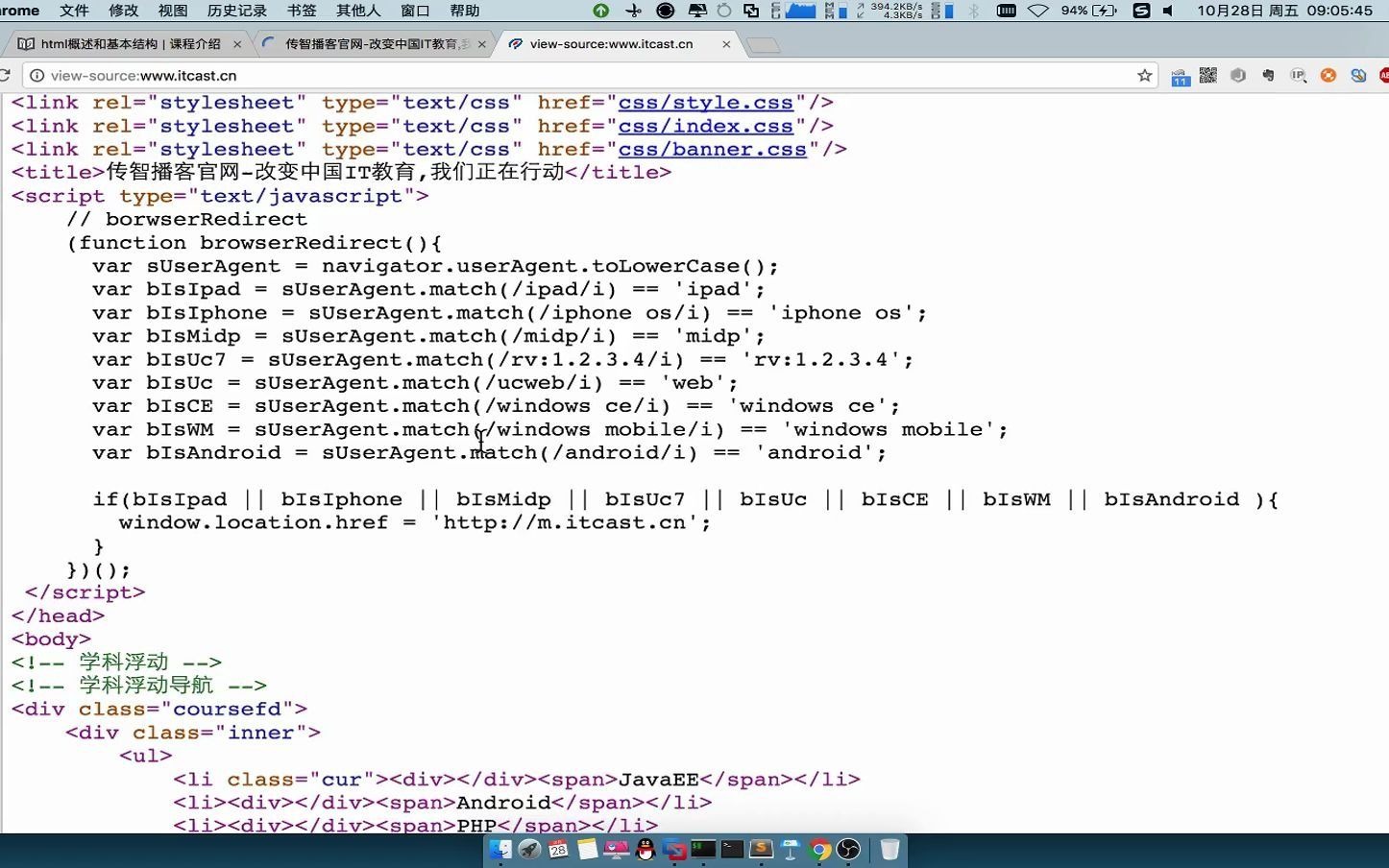The width and height of the screenshot is (1389, 868).
Task: Open the css/banner.css link
Action: [713, 149]
